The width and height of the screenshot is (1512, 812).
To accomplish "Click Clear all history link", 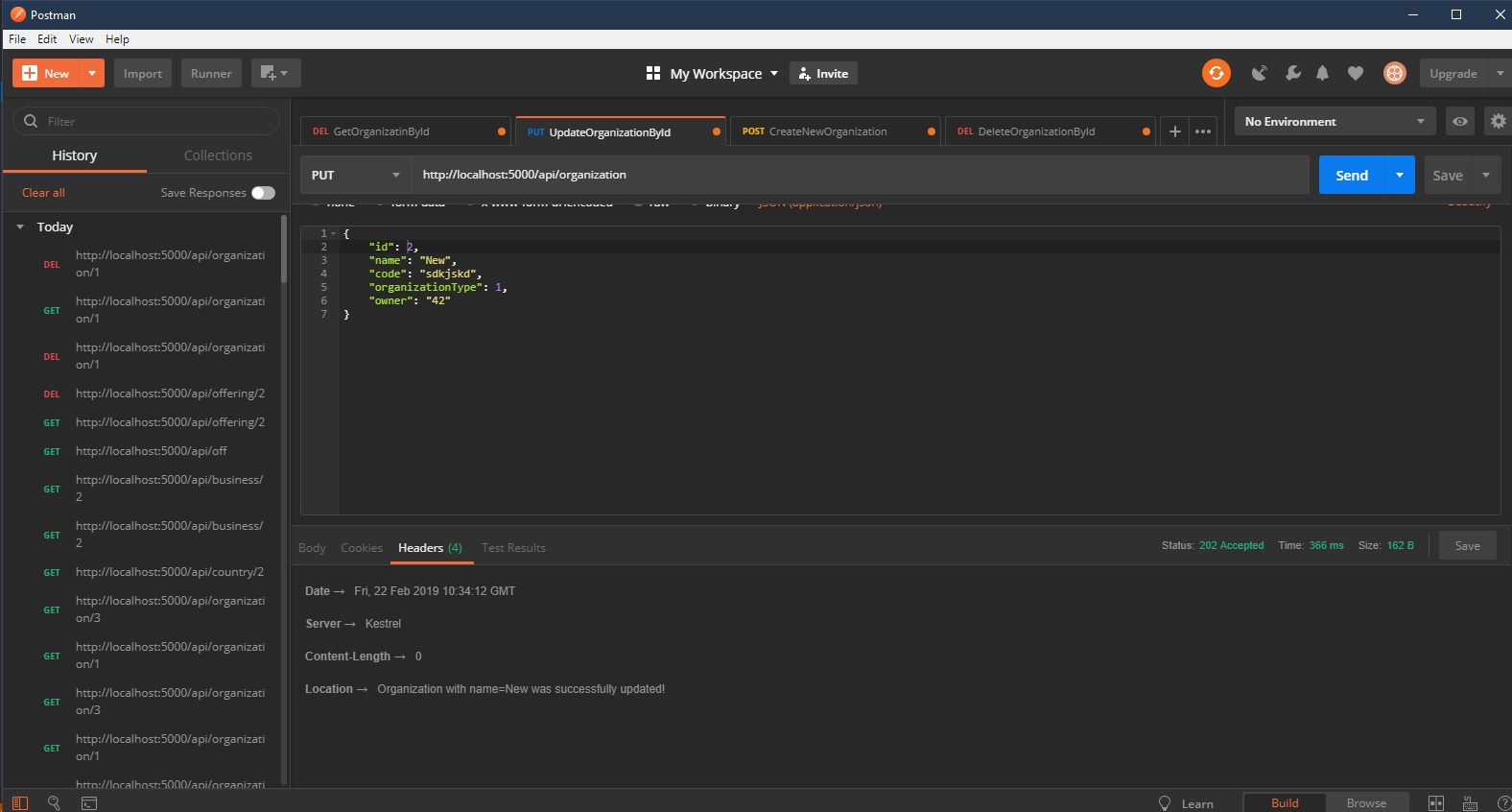I will [x=43, y=193].
